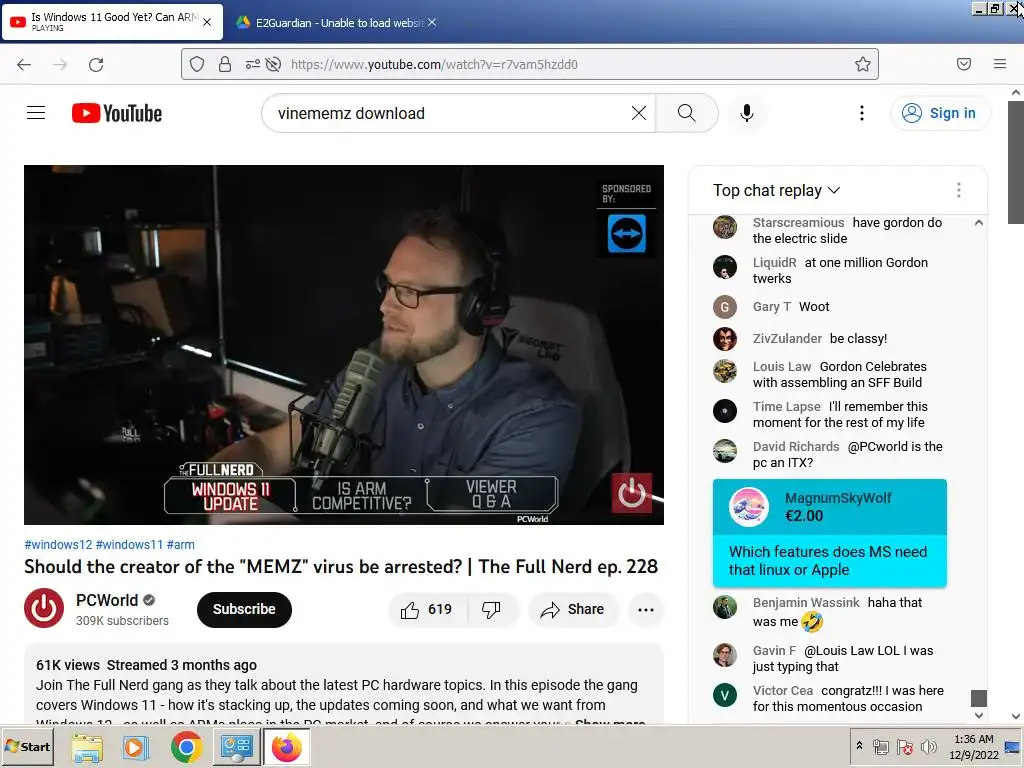Open the YouTube guide hamburger menu
Screen dimensions: 1024x768
pos(36,113)
